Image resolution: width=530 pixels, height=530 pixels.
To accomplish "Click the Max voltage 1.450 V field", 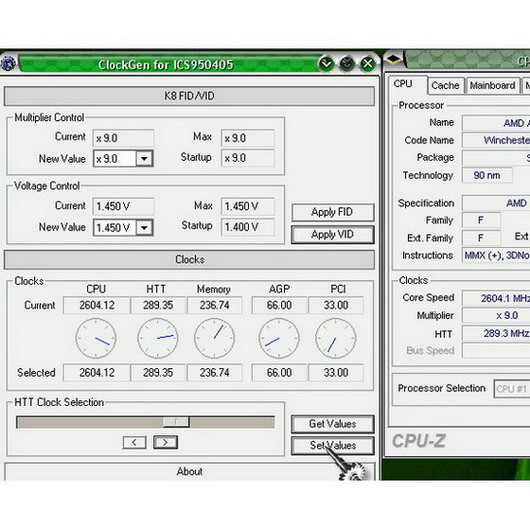I will [248, 206].
